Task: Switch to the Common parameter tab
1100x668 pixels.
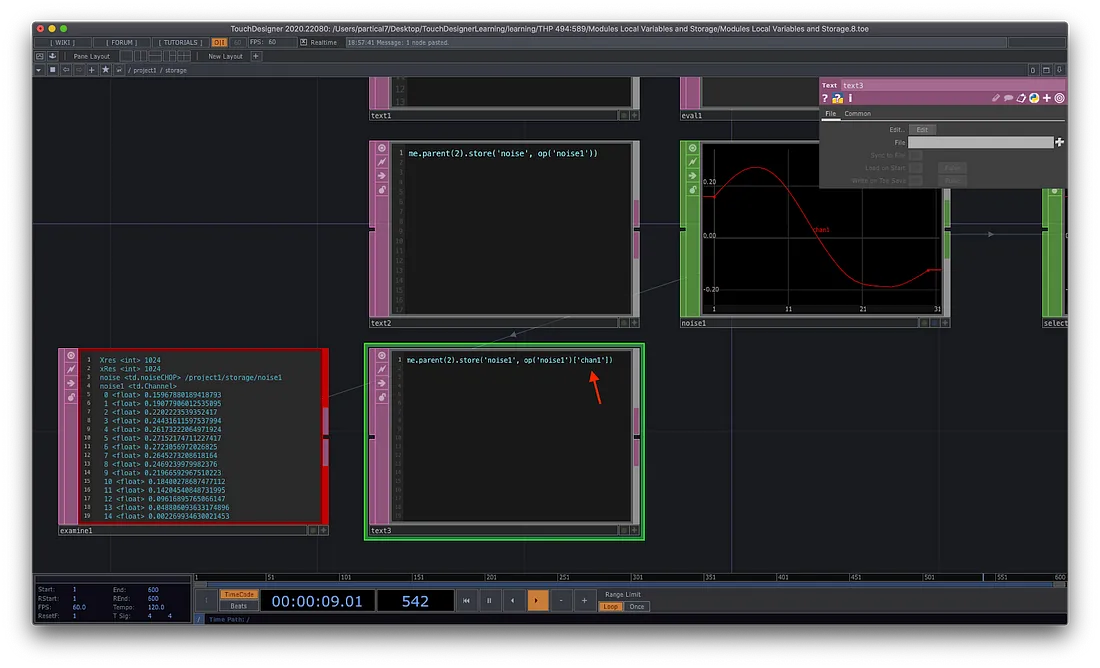Action: (857, 114)
